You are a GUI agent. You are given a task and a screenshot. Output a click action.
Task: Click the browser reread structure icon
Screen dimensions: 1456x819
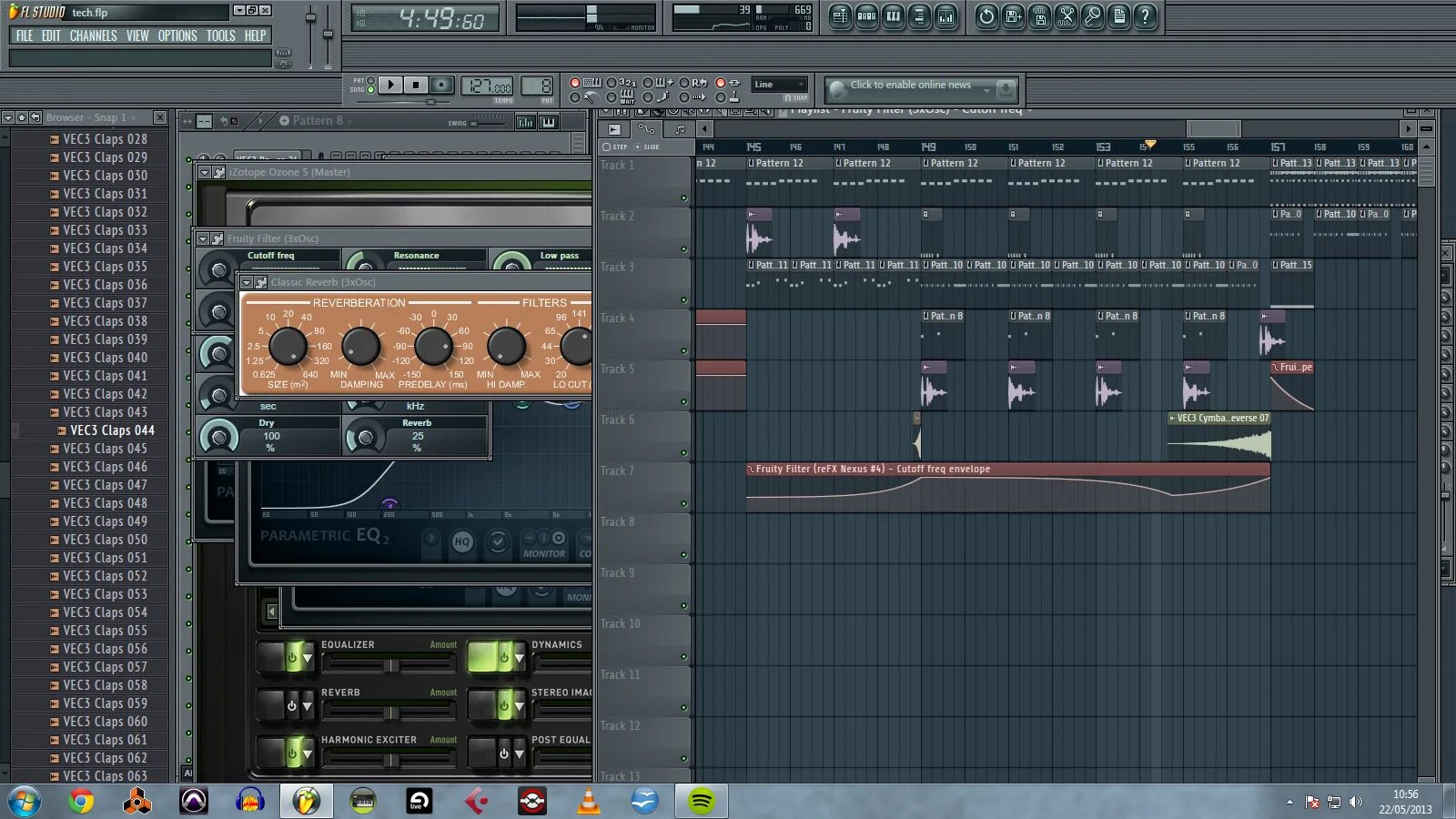tap(35, 117)
